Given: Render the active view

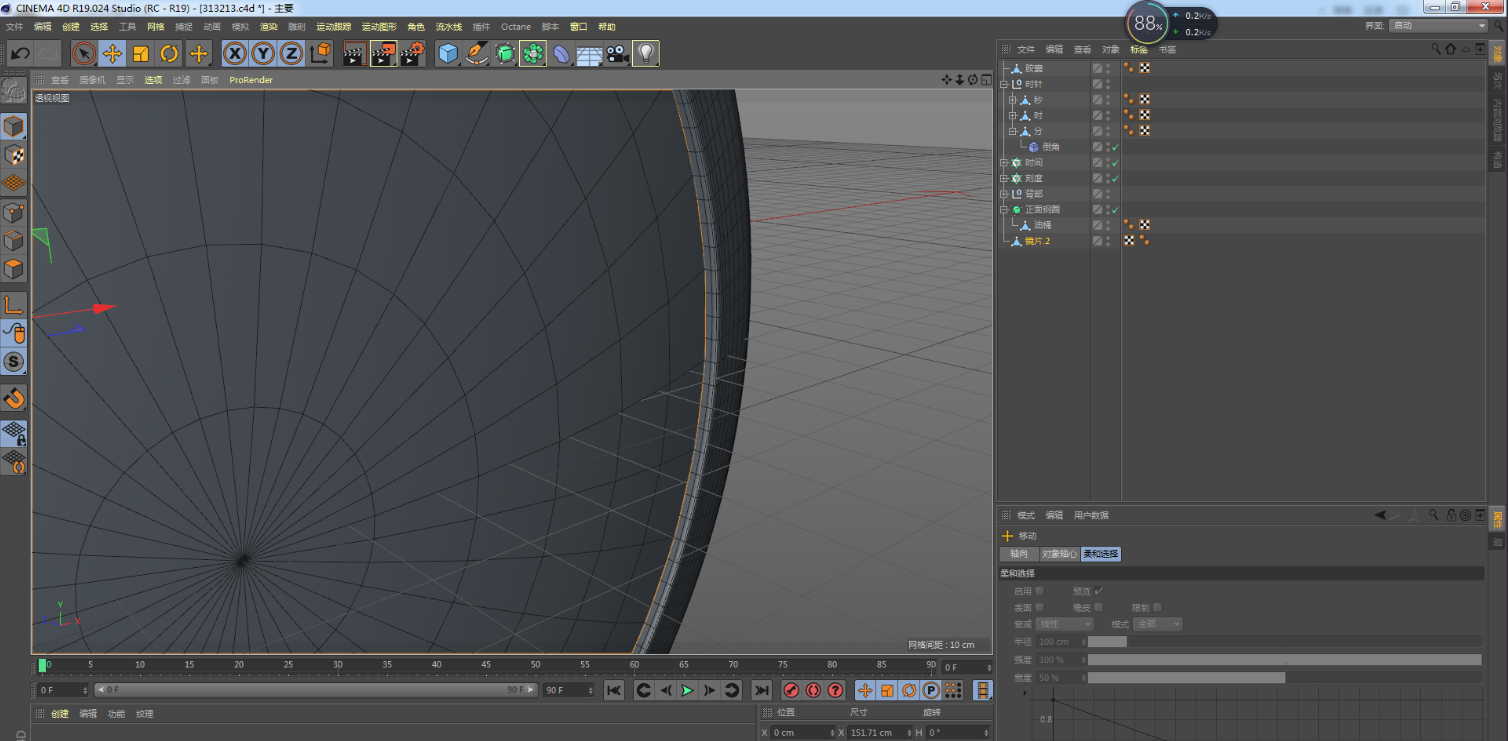Looking at the screenshot, I should pos(354,54).
